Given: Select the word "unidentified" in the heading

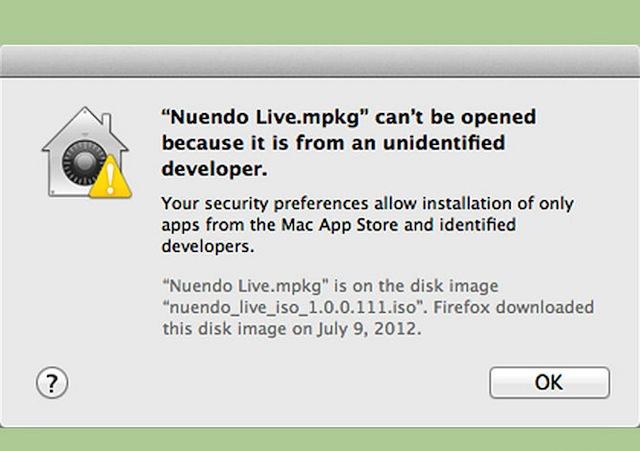Looking at the screenshot, I should point(444,143).
